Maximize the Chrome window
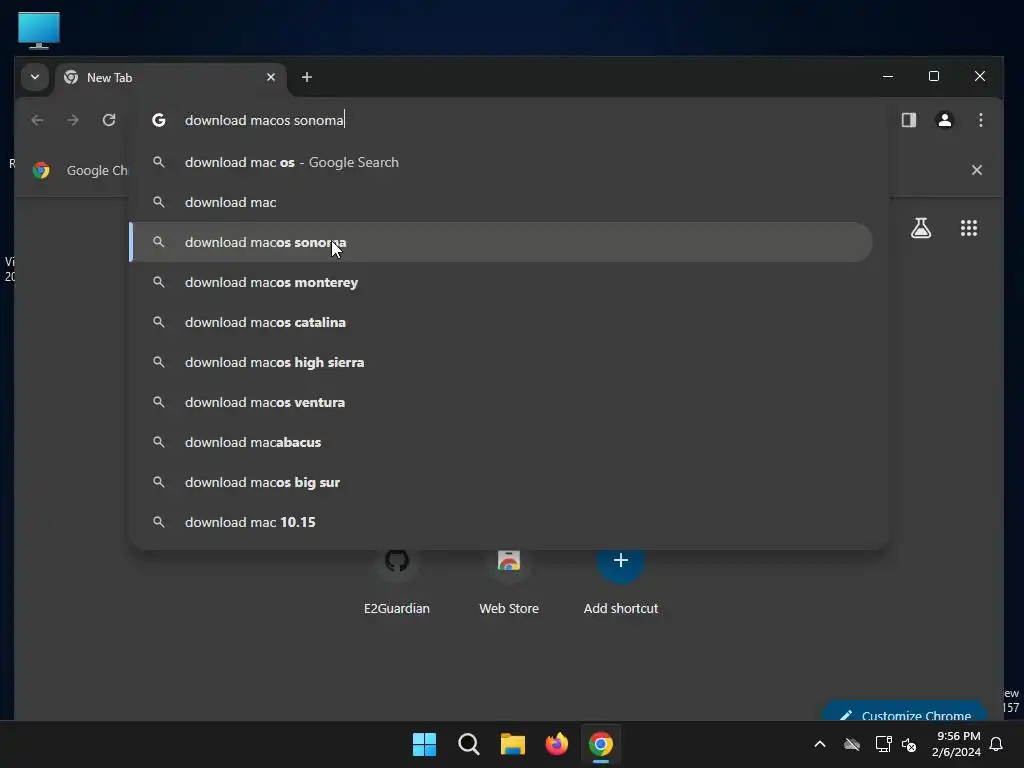1024x768 pixels. (x=934, y=76)
